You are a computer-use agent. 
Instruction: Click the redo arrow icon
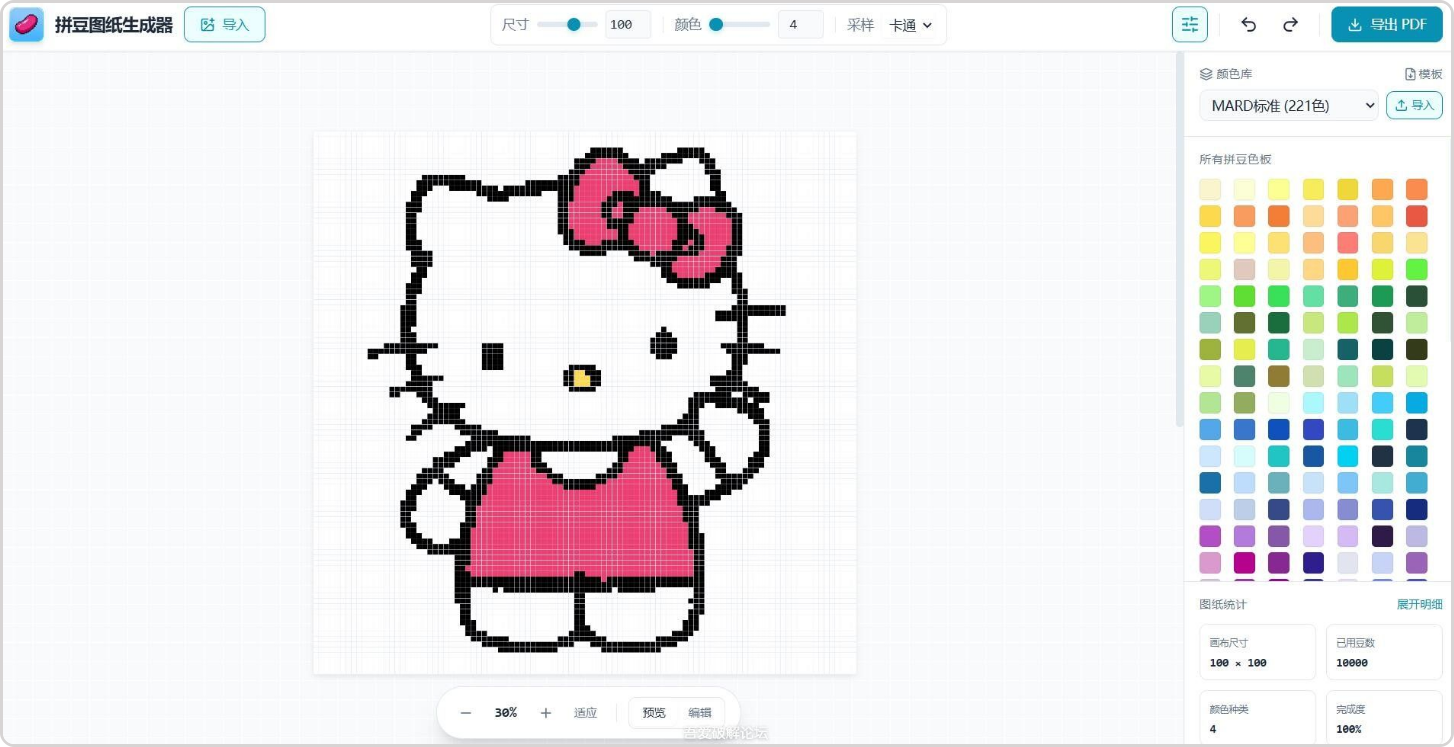pos(1290,25)
